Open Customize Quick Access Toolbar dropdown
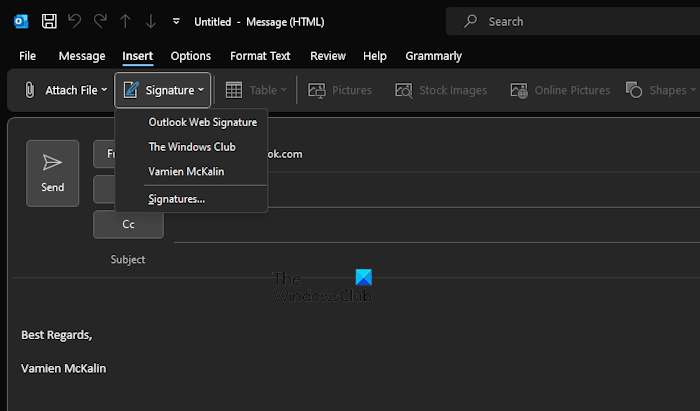The width and height of the screenshot is (700, 411). pos(176,21)
